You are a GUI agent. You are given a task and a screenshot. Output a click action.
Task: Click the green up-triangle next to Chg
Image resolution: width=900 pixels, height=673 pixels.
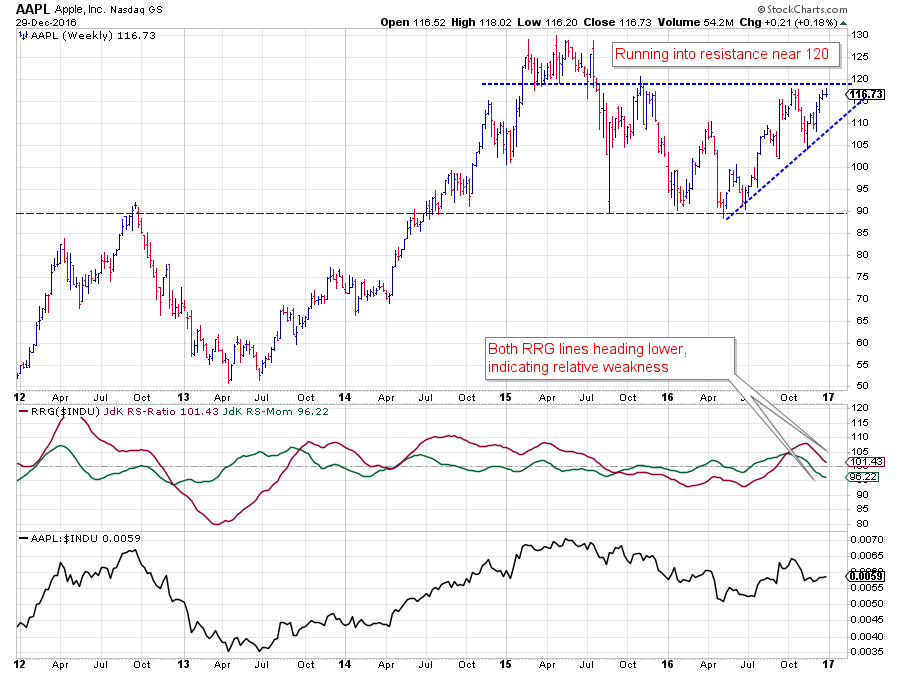pyautogui.click(x=845, y=21)
